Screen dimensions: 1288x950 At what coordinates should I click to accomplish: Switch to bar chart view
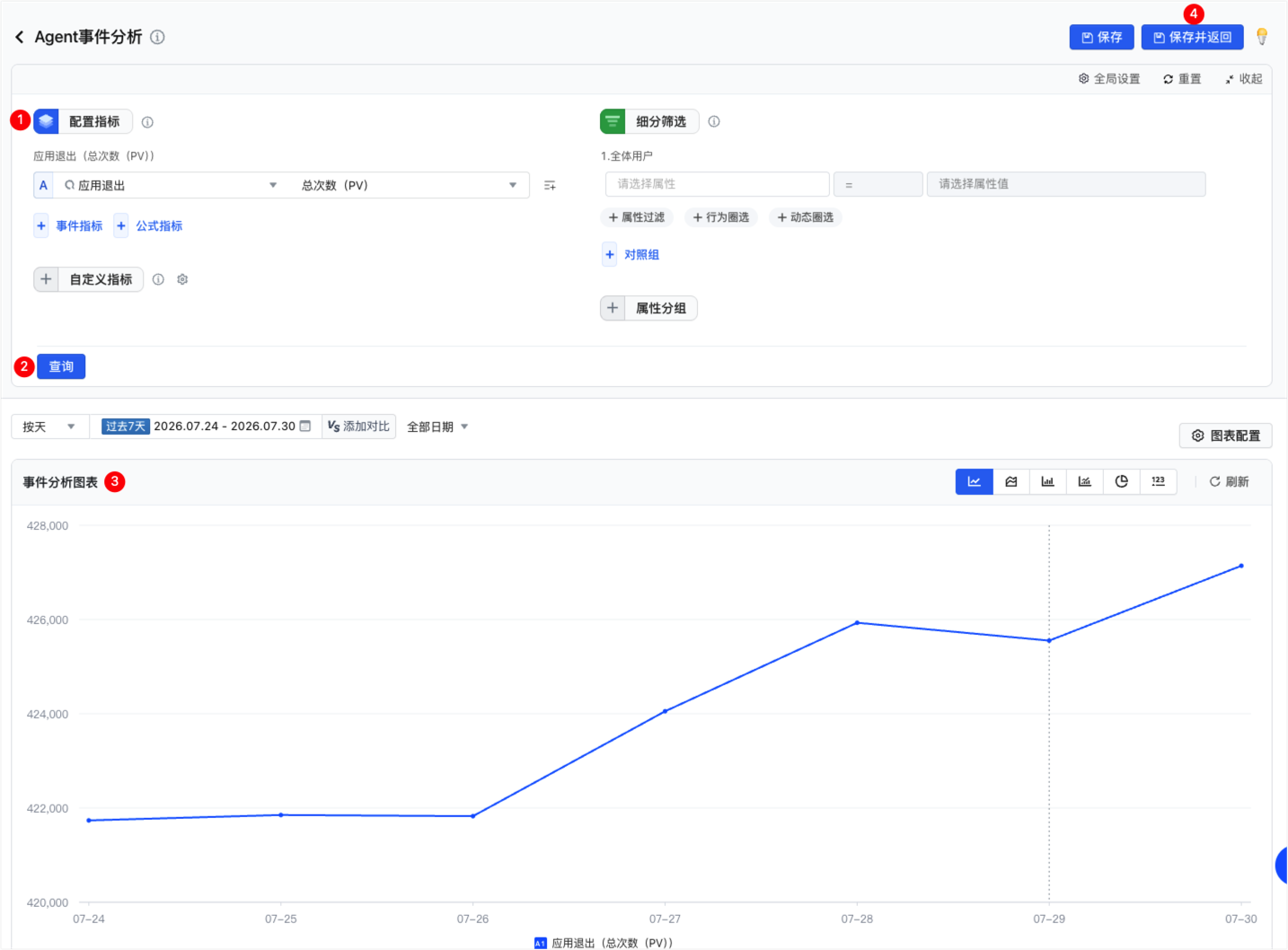pyautogui.click(x=1047, y=481)
